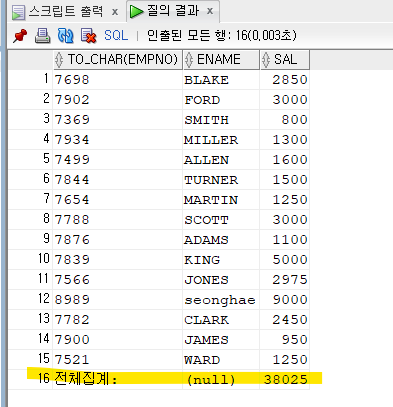The image size is (393, 407).
Task: Click the red pin icon
Action: click(20, 36)
